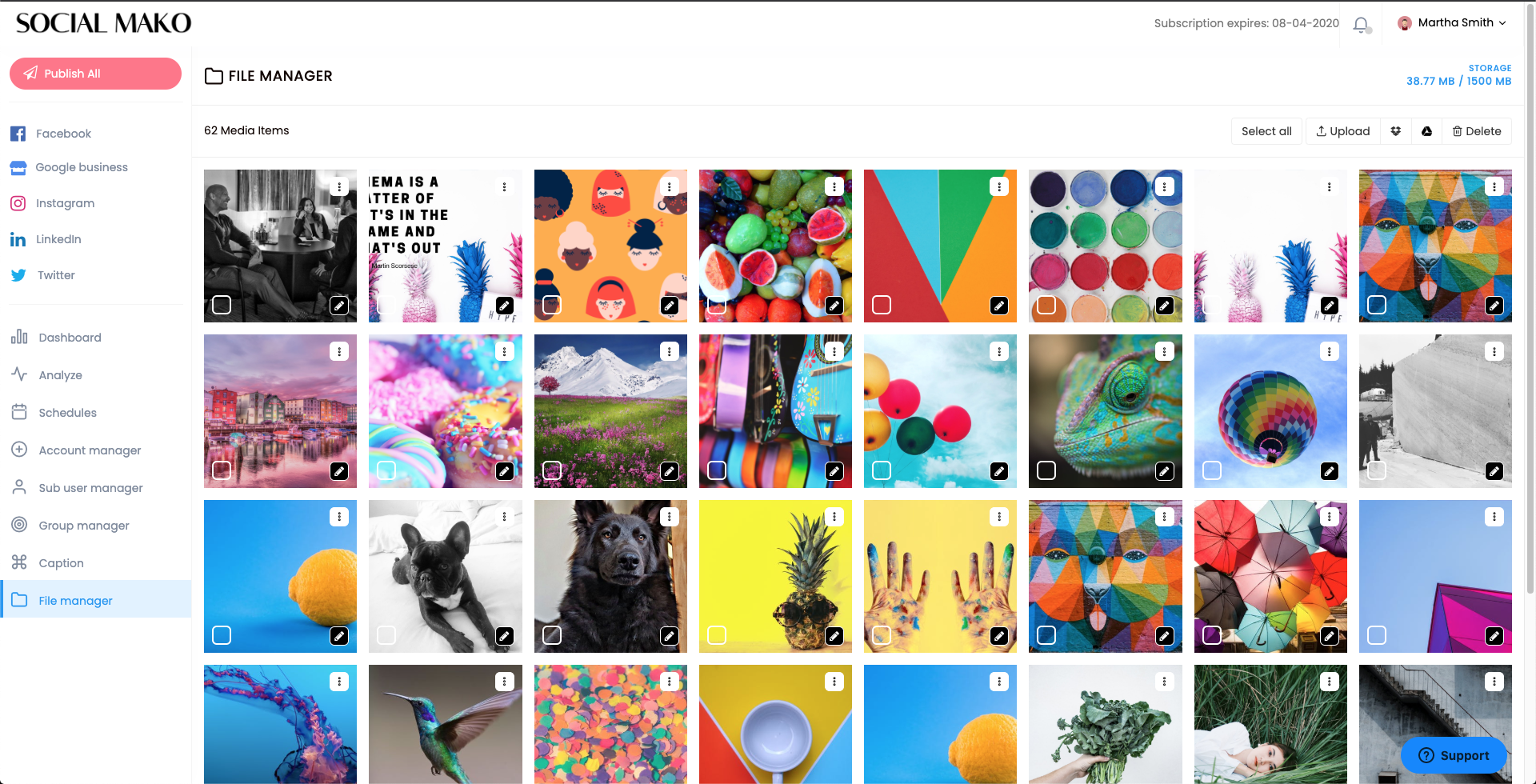The image size is (1536, 784).
Task: Select the checkbox on the mountain meadow photo
Action: coord(552,470)
